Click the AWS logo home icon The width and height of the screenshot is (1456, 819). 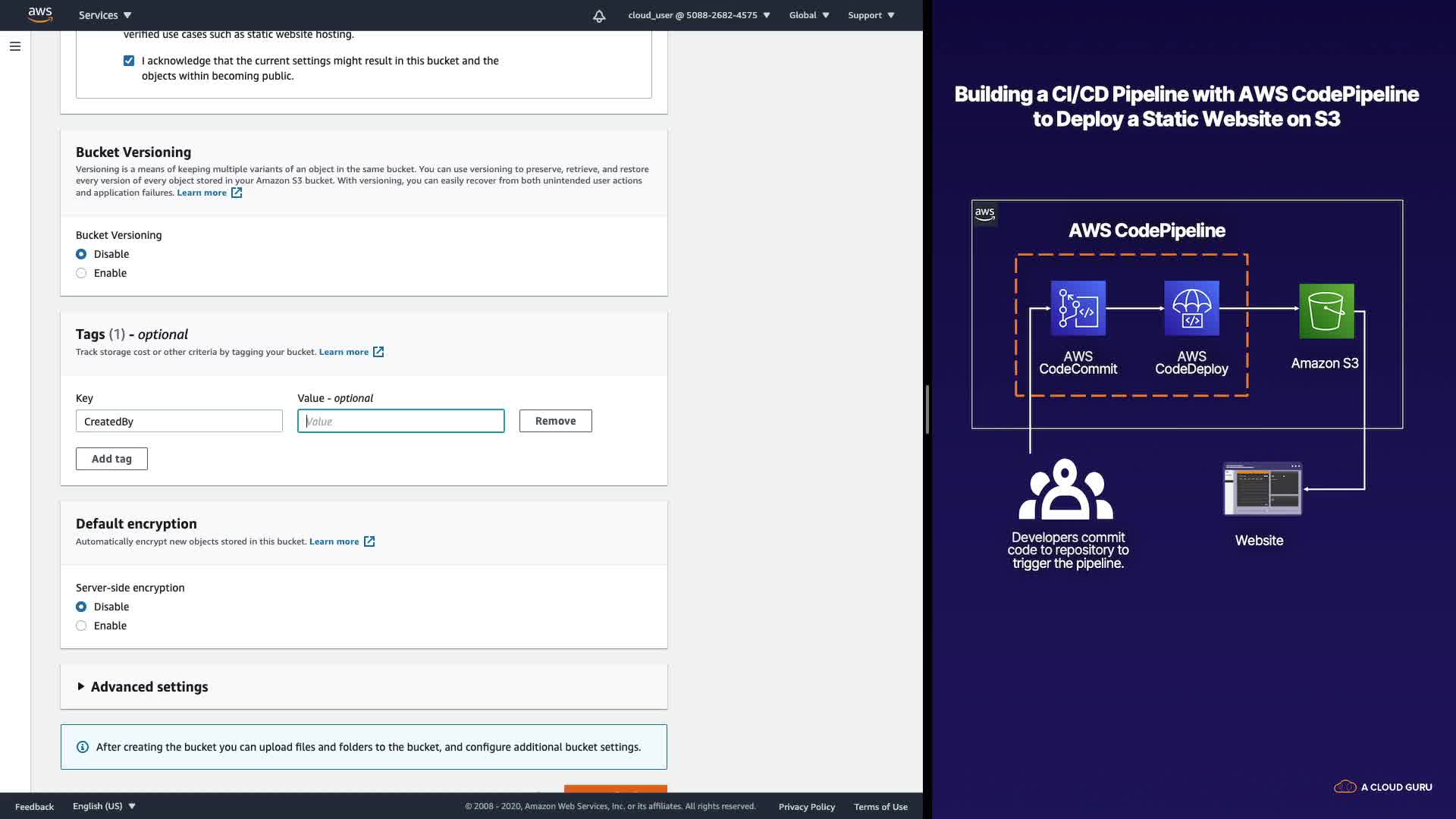click(39, 14)
